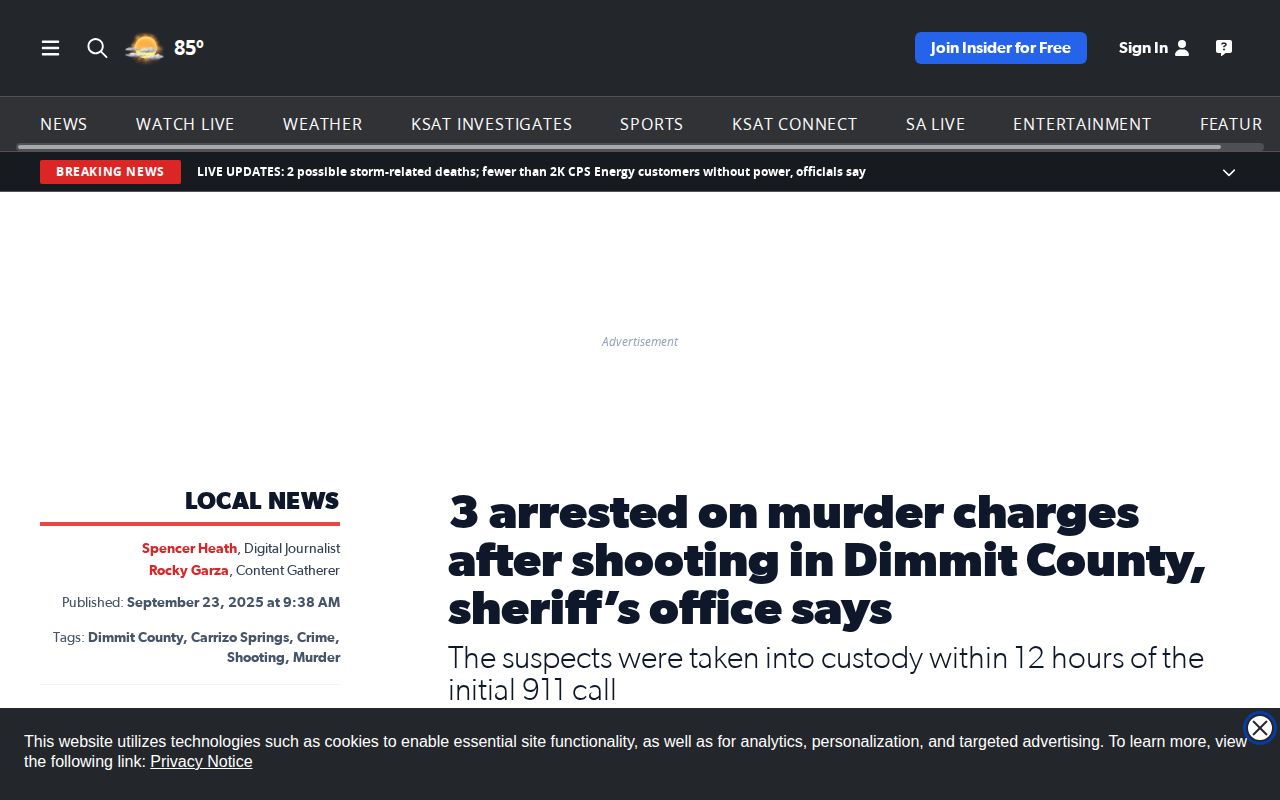
Task: Click the Dimmit County tag
Action: pyautogui.click(x=135, y=637)
